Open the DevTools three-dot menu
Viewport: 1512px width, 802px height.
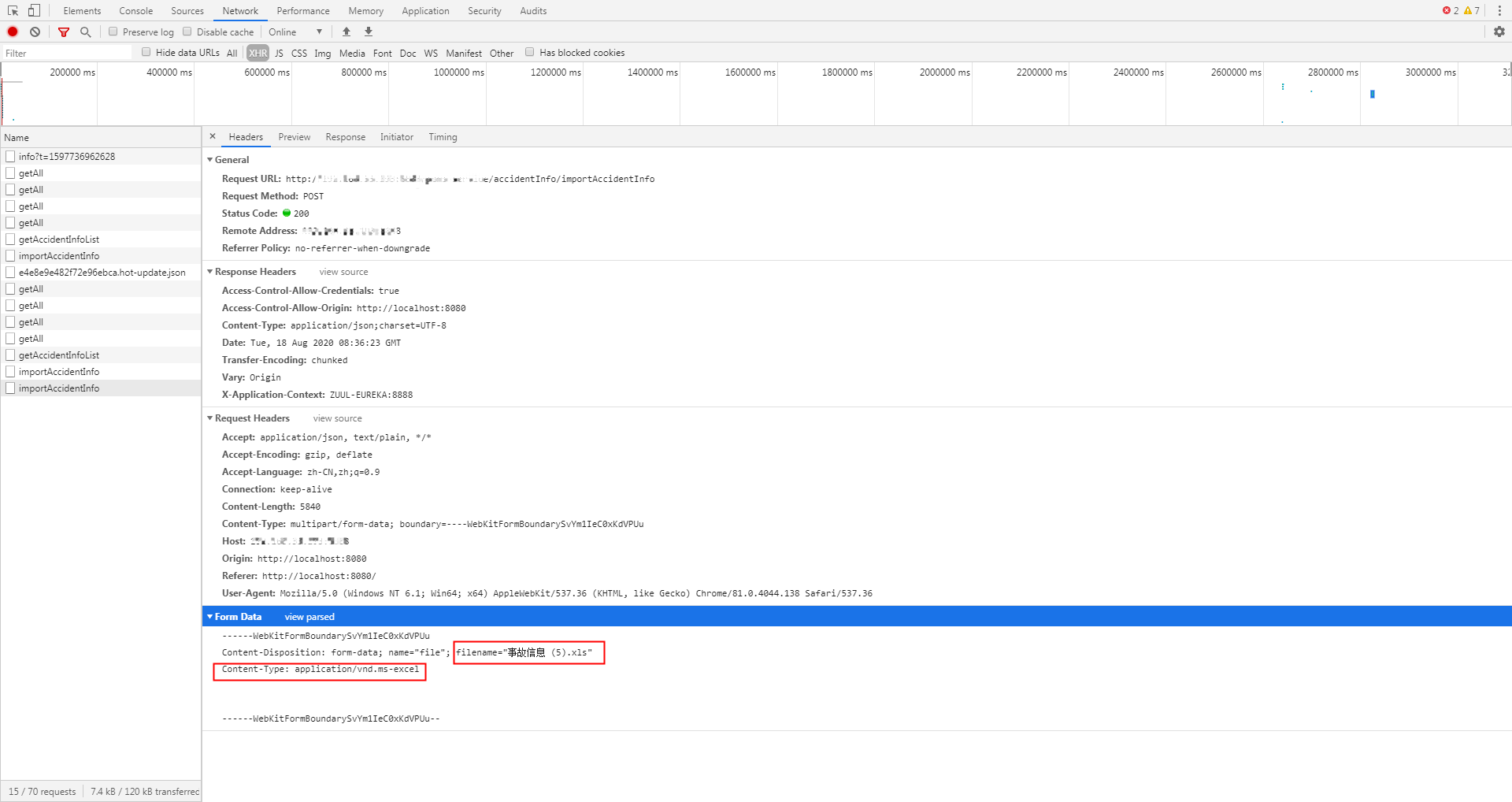pos(1499,10)
